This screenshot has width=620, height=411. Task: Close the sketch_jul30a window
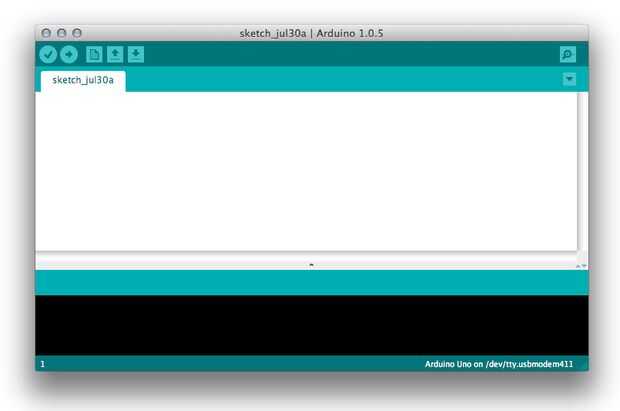pos(46,33)
